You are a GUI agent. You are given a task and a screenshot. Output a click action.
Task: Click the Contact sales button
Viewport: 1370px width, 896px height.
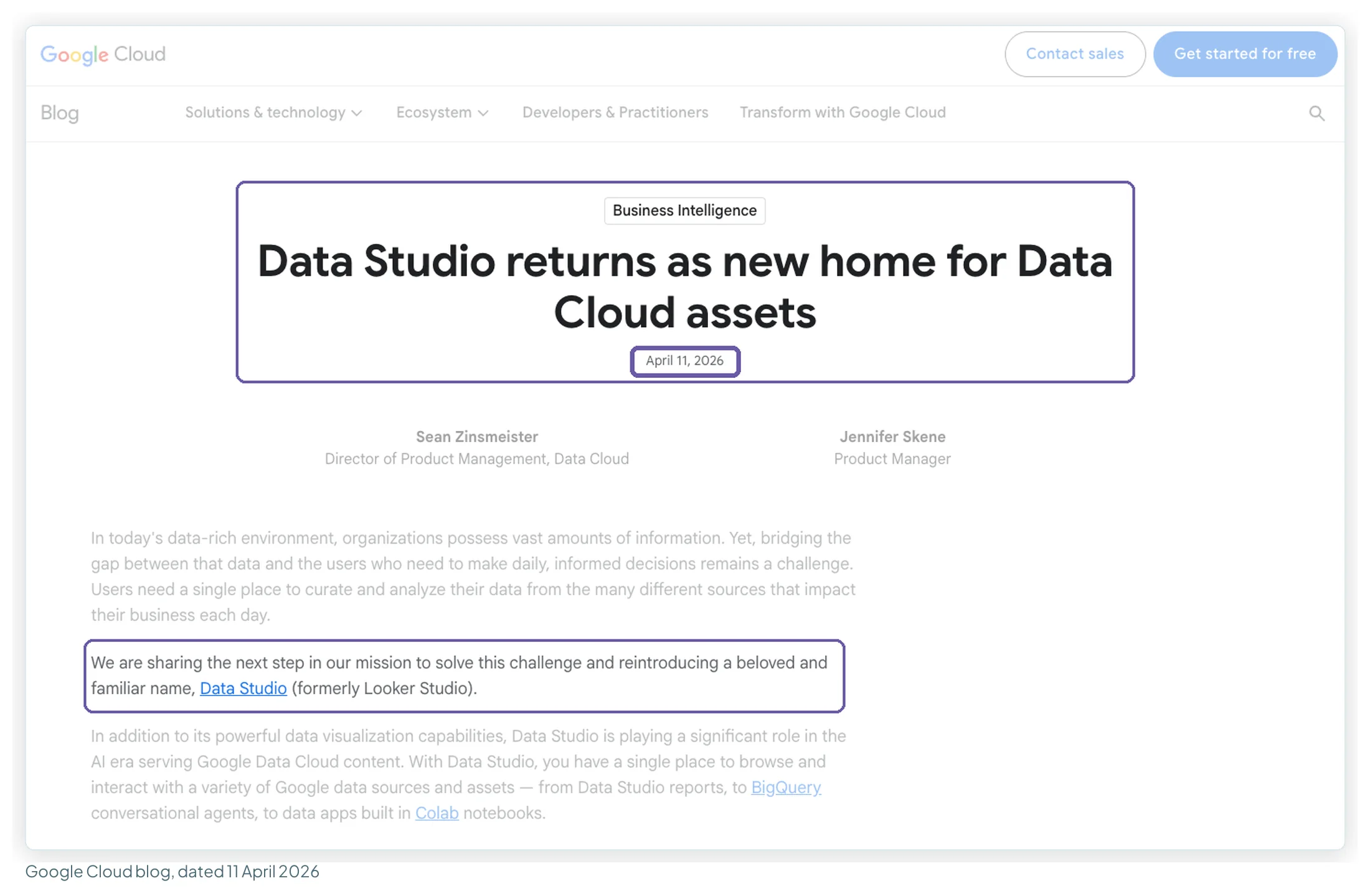coord(1075,54)
